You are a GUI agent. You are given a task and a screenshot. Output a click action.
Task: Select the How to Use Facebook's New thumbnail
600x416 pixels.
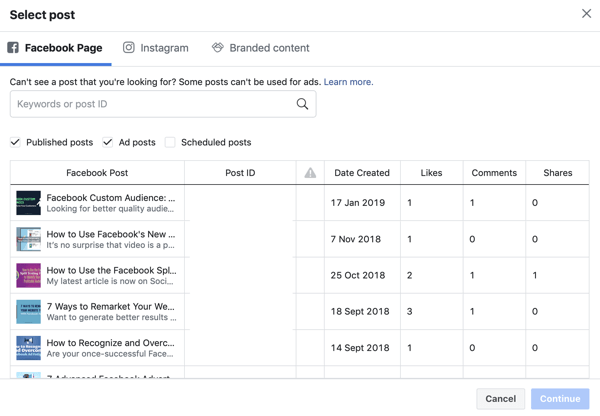coord(28,239)
